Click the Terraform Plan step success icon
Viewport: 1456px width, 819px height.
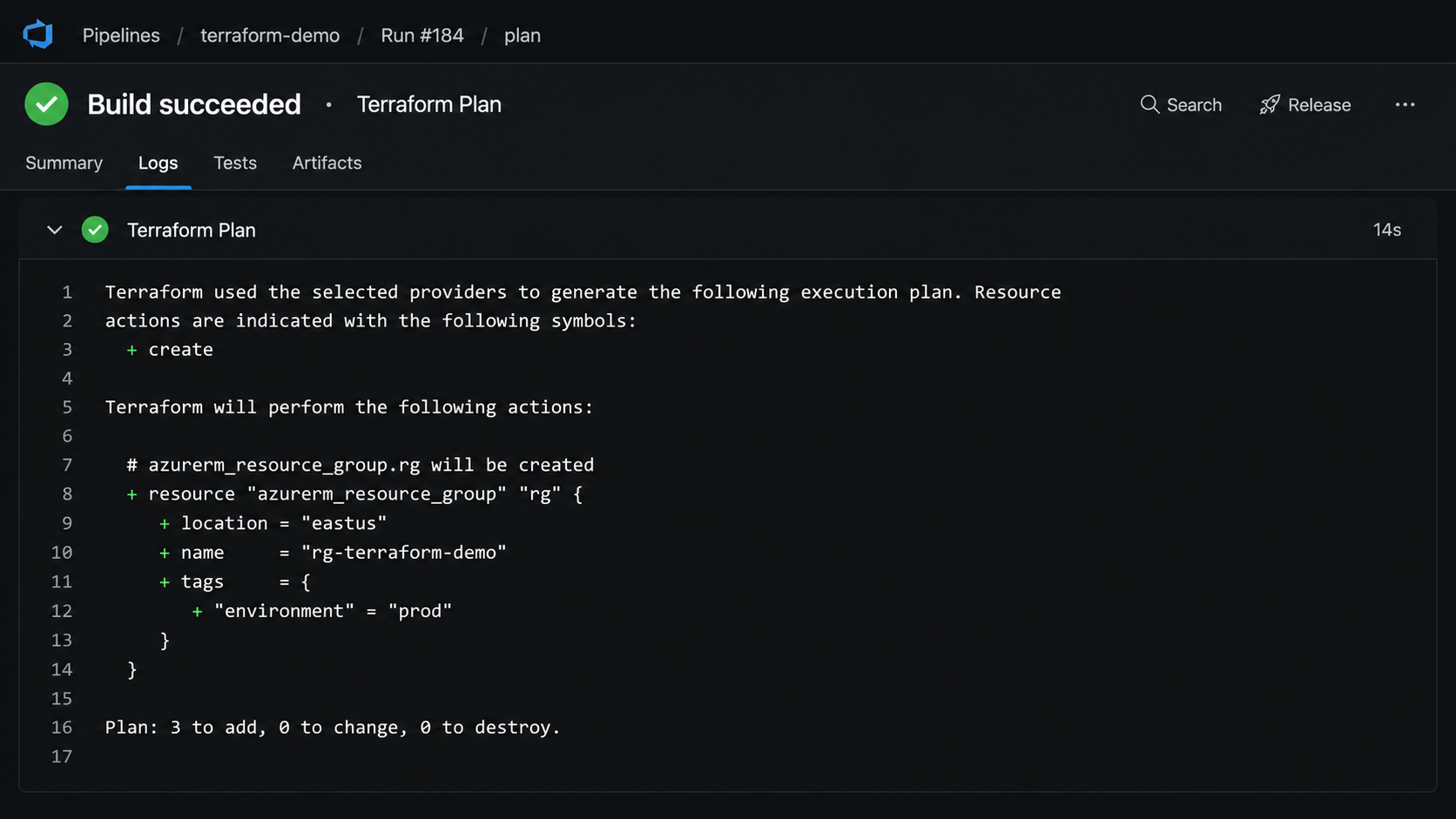95,230
